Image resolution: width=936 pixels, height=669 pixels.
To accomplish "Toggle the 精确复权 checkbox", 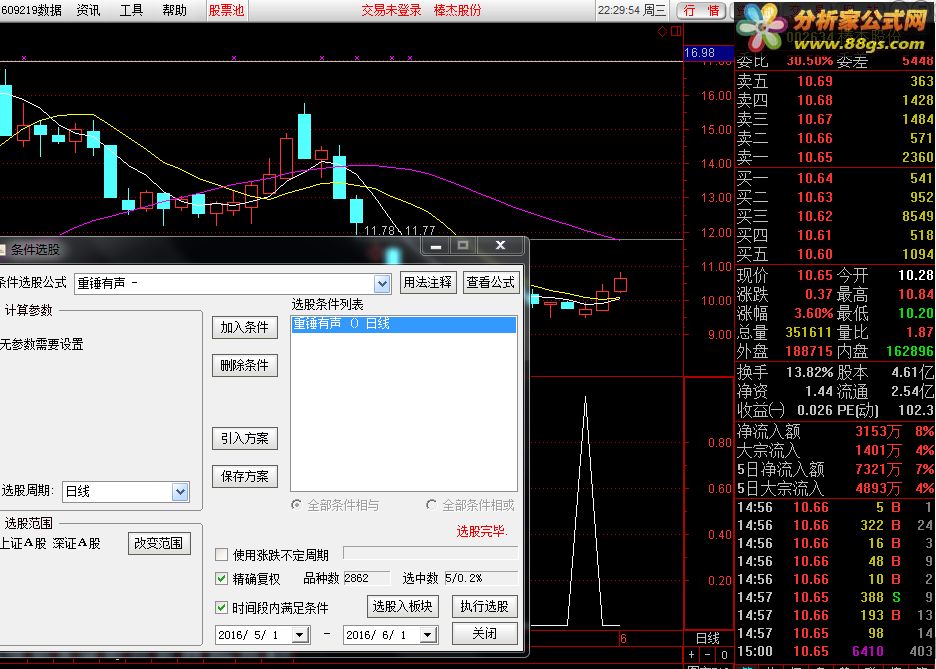I will point(221,579).
